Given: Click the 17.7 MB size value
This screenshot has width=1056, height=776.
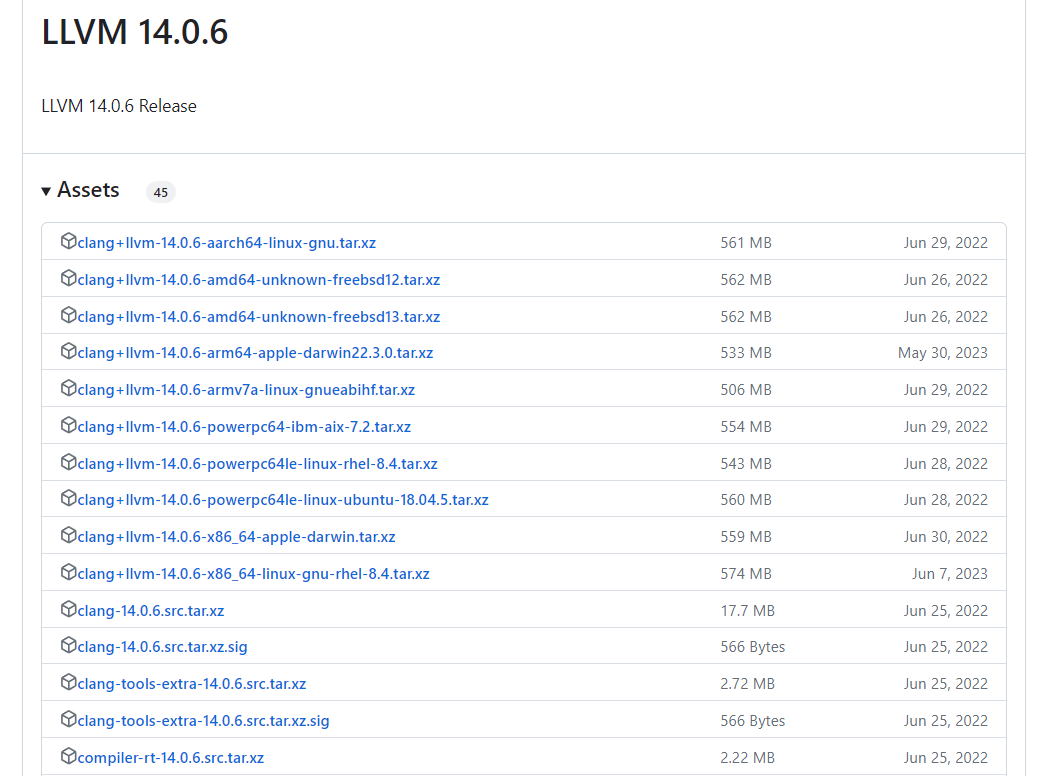Looking at the screenshot, I should [x=748, y=611].
